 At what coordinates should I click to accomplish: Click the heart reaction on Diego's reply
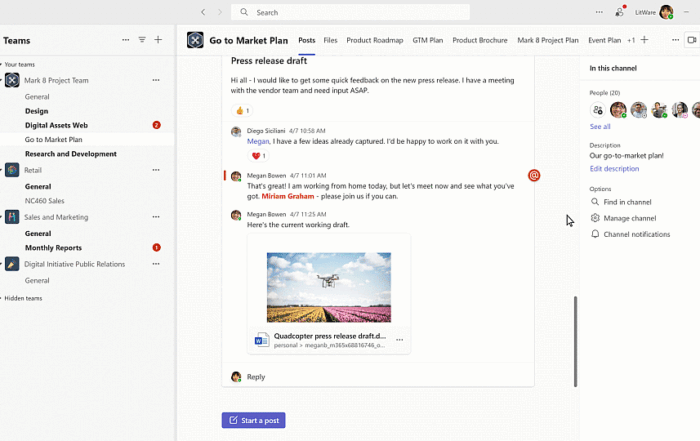coord(259,156)
